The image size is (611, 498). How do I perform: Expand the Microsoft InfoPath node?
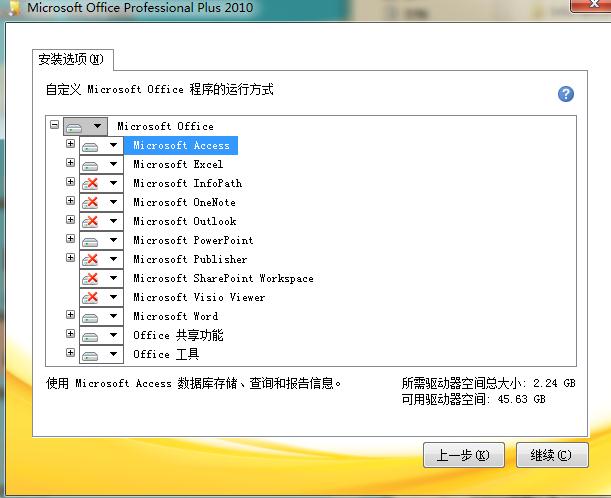pyautogui.click(x=71, y=182)
